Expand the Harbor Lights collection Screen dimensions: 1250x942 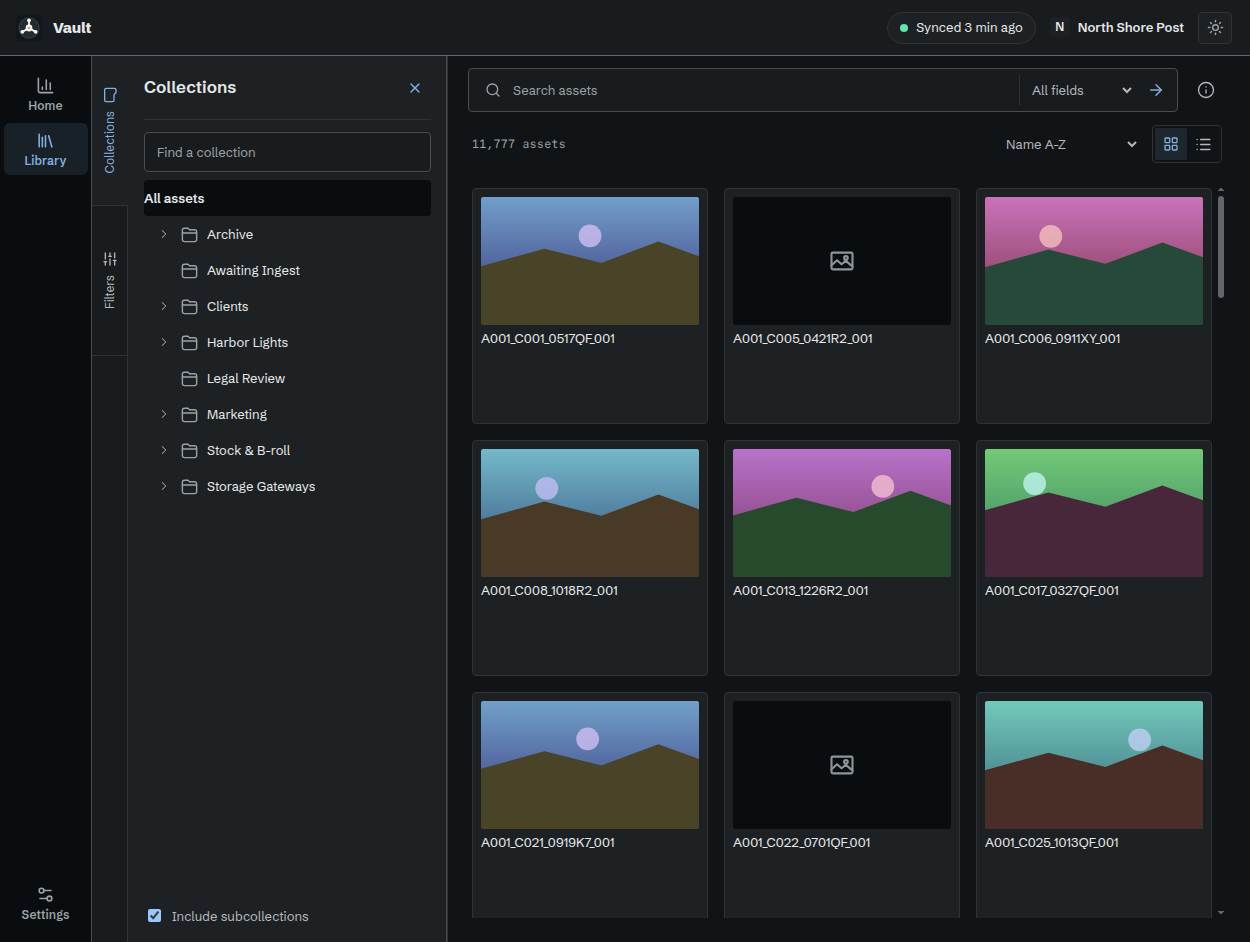(x=164, y=342)
